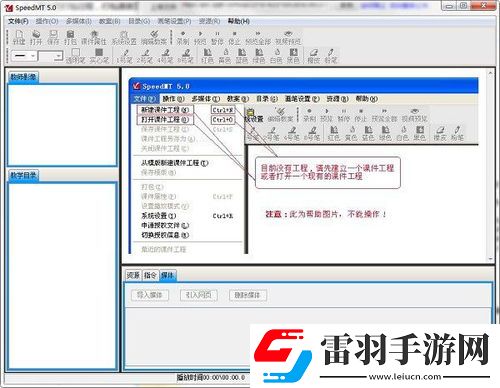The height and width of the screenshot is (388, 500).
Task: Open the 教案(B) menu
Action: coord(110,21)
